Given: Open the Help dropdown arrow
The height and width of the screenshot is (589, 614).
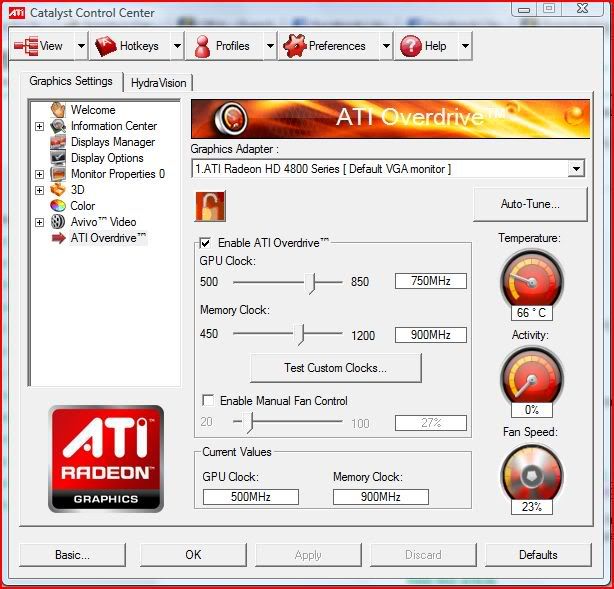Looking at the screenshot, I should point(465,46).
